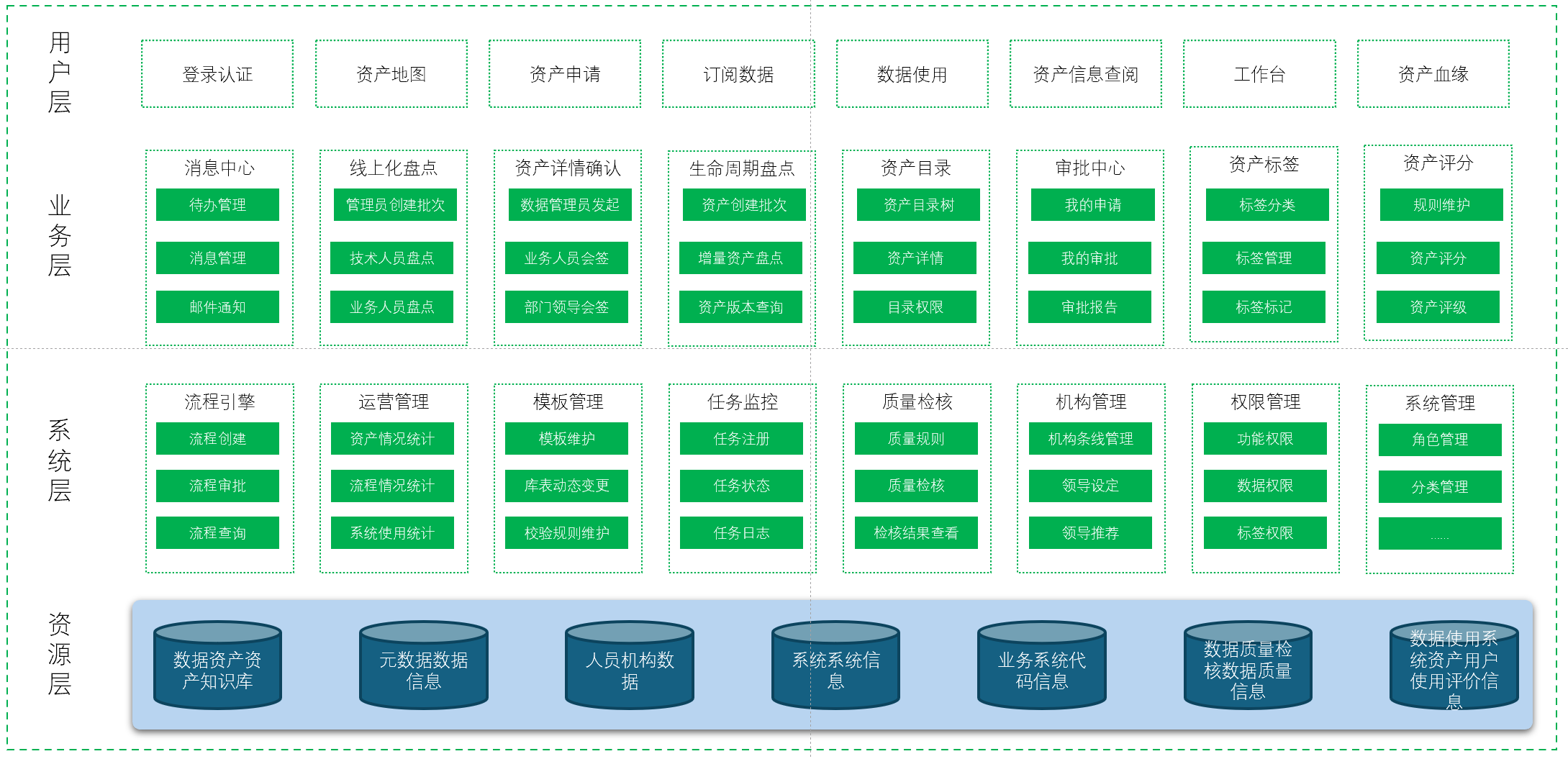The width and height of the screenshot is (1568, 759).
Task: Select the 元数据数据信息 database cylinder
Action: click(424, 665)
